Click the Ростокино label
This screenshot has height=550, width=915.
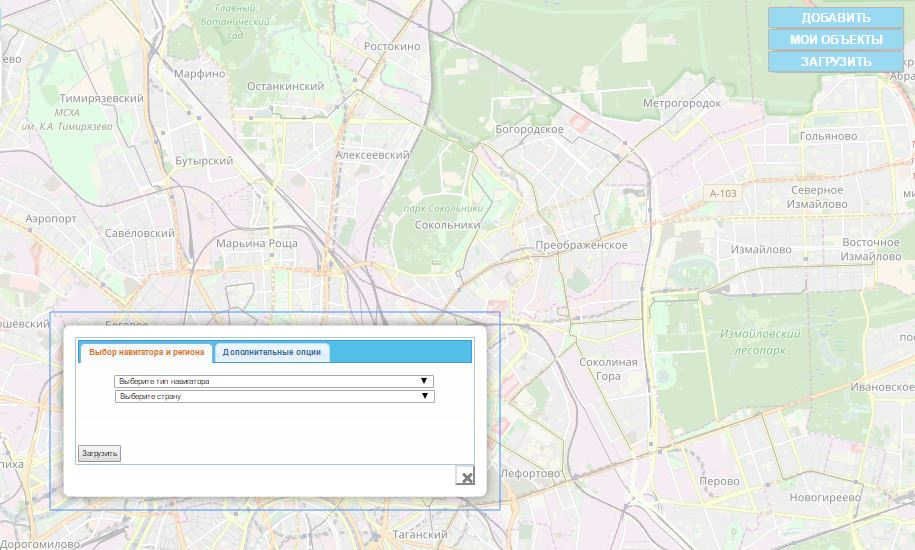click(x=392, y=46)
